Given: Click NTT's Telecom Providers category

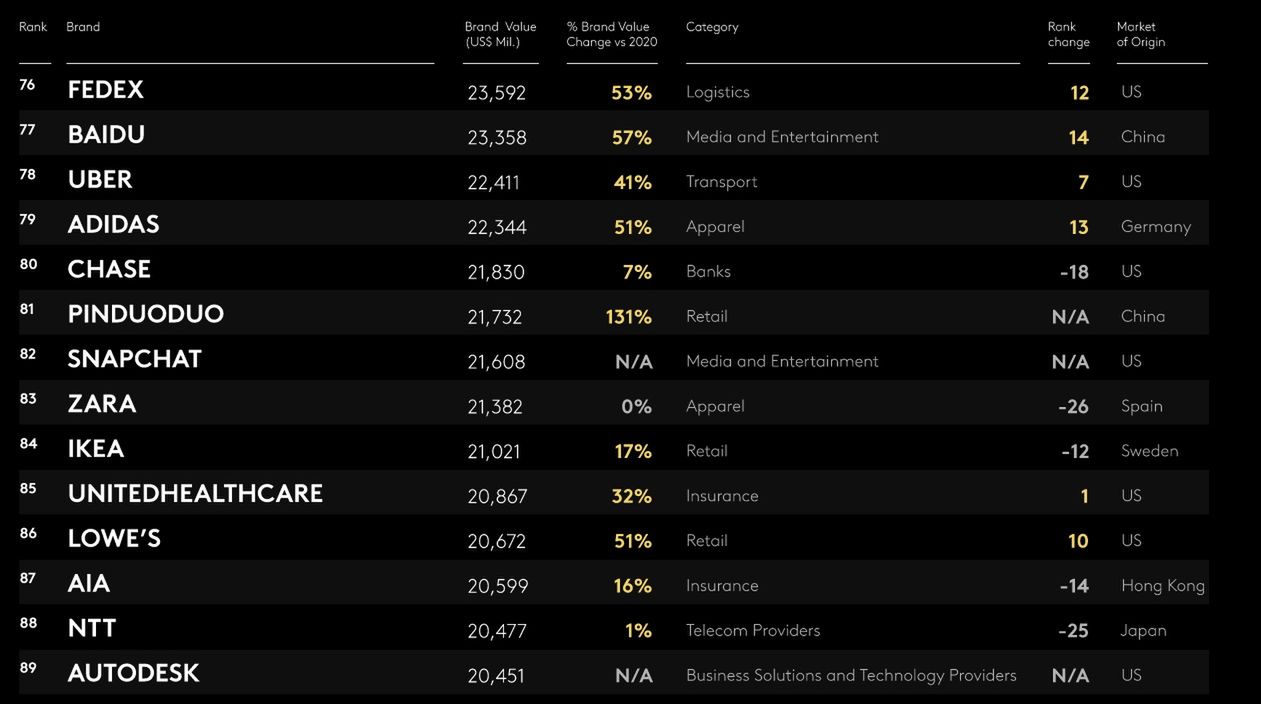Looking at the screenshot, I should click(753, 631).
